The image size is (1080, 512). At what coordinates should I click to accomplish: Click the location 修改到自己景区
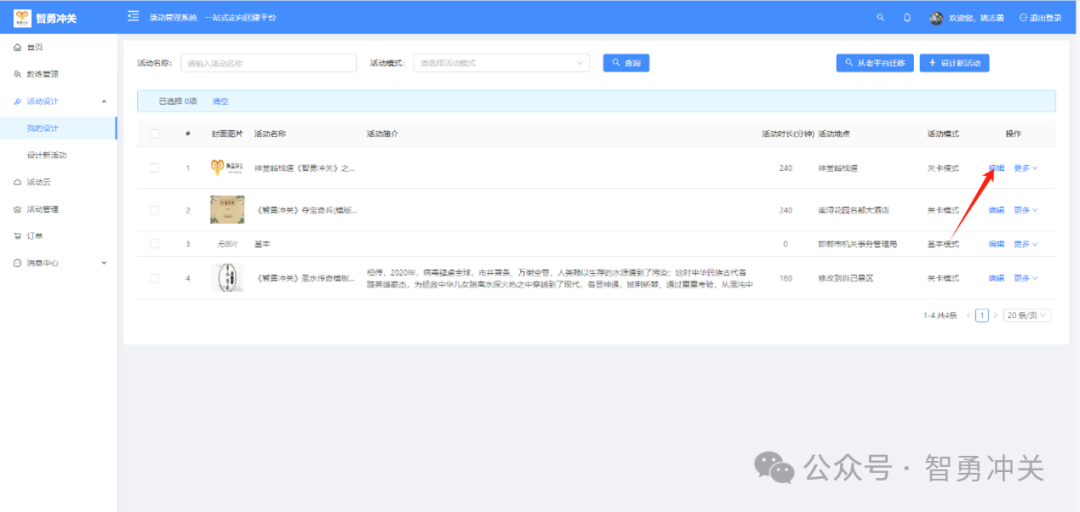pos(846,278)
